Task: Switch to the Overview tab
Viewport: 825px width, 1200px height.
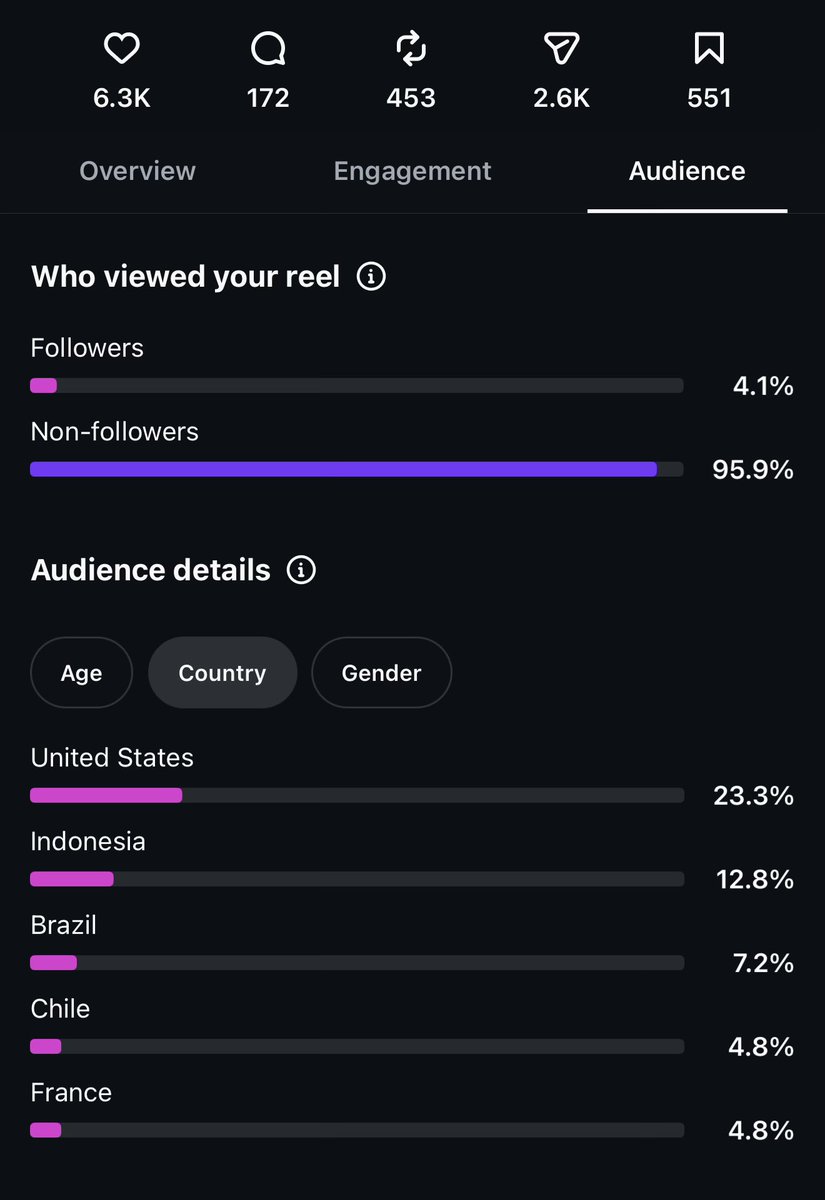Action: 137,171
